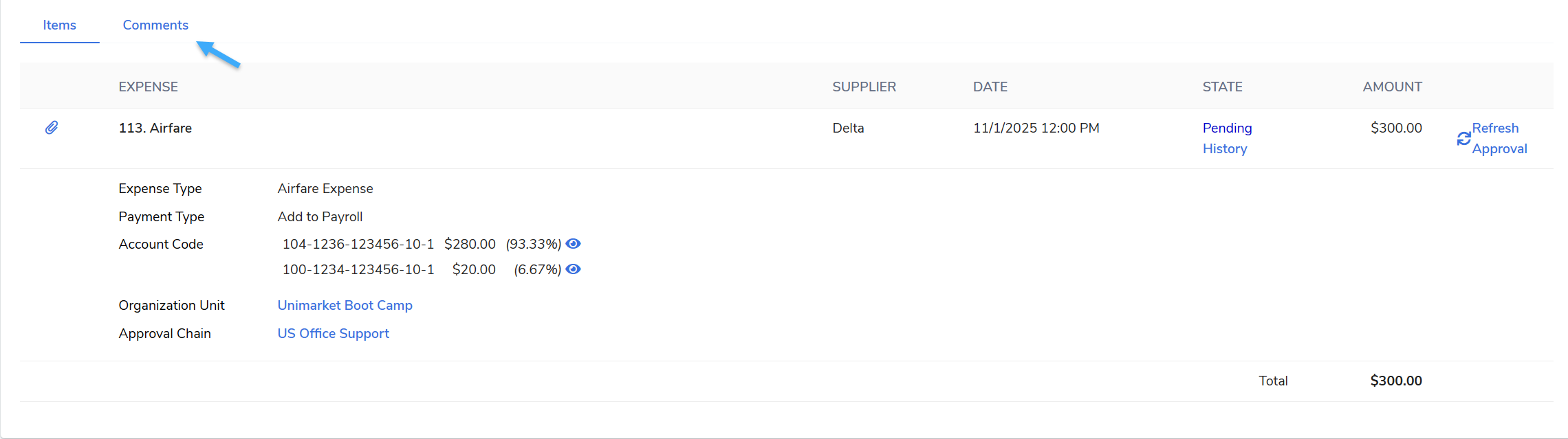Click the circular arrows refresh approval icon

coord(1463,139)
